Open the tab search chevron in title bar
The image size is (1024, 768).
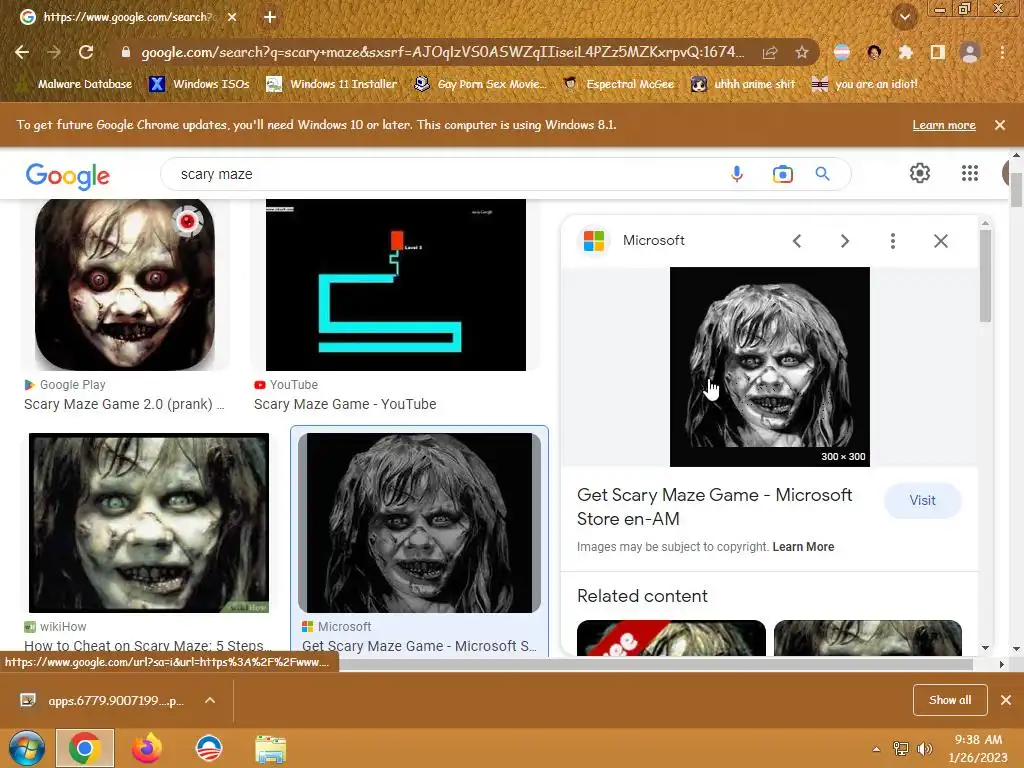tap(905, 17)
